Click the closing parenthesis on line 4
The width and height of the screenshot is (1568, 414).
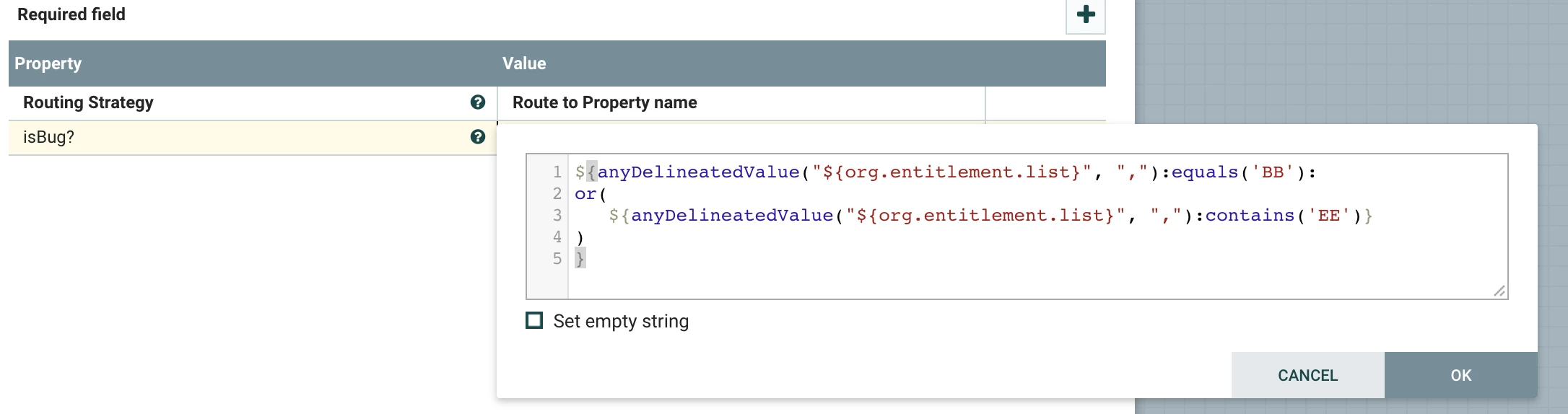pyautogui.click(x=580, y=237)
